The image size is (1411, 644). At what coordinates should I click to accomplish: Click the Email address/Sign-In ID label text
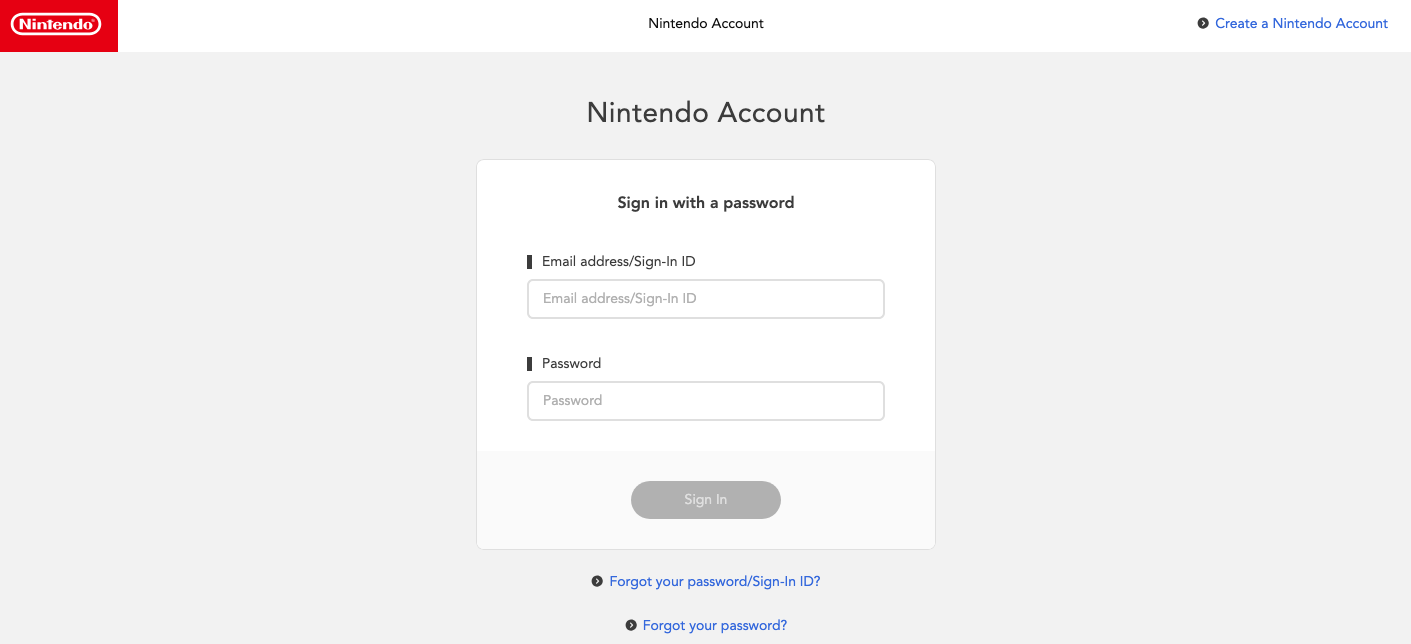(x=618, y=262)
